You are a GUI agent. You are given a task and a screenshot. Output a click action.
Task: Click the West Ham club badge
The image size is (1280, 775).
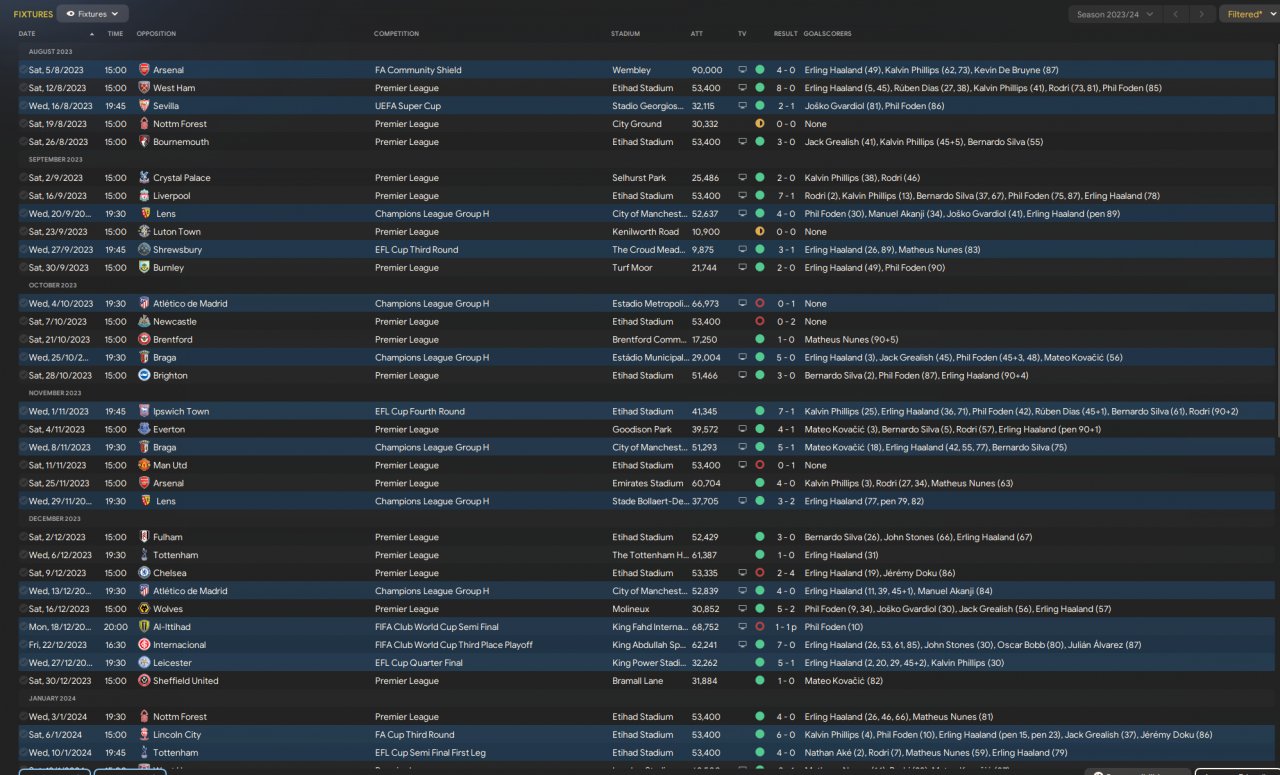click(x=144, y=88)
